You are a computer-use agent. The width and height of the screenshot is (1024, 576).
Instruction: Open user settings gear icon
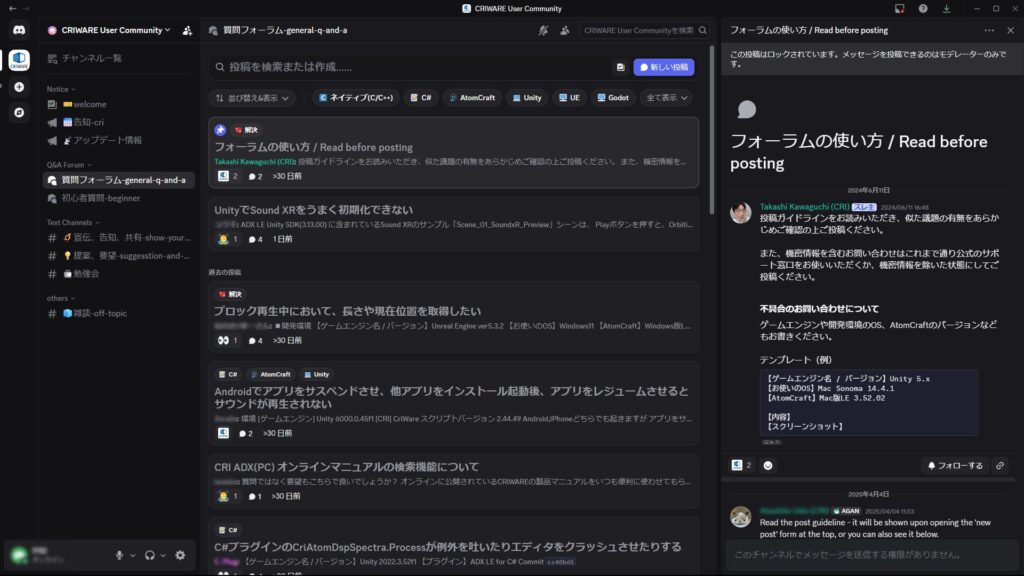[180, 555]
